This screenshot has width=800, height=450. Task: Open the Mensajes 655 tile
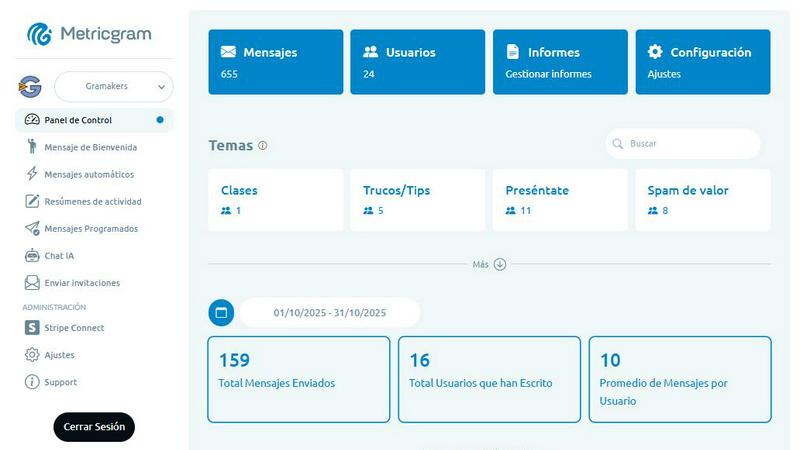(275, 62)
